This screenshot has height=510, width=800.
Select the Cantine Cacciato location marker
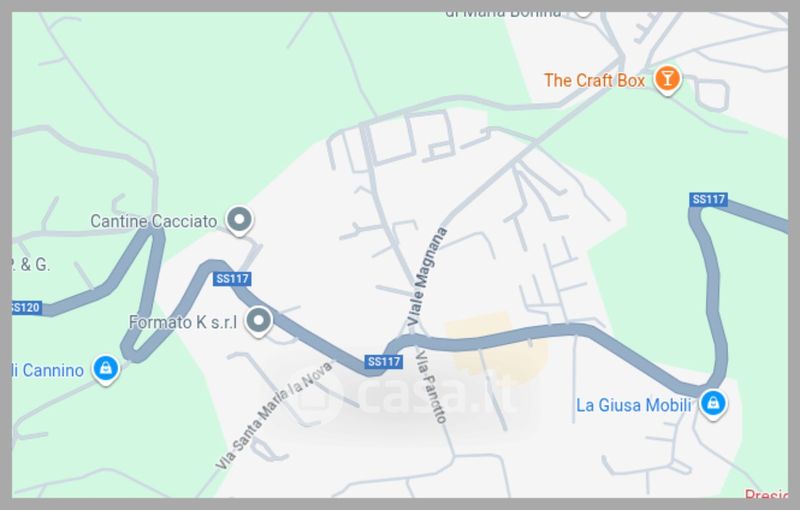[239, 220]
